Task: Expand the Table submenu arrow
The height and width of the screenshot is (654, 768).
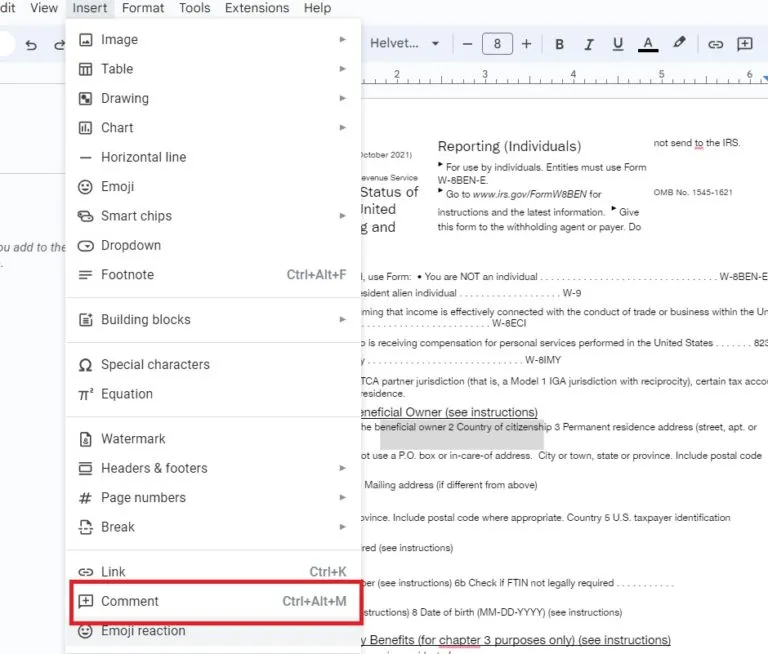Action: (x=342, y=69)
